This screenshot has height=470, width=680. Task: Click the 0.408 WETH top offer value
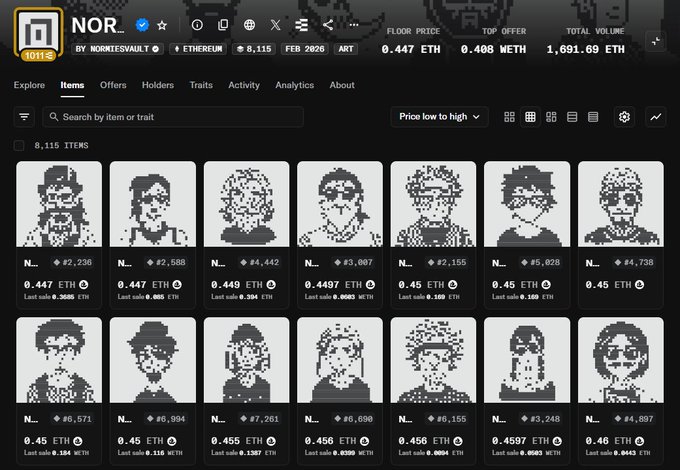click(493, 49)
